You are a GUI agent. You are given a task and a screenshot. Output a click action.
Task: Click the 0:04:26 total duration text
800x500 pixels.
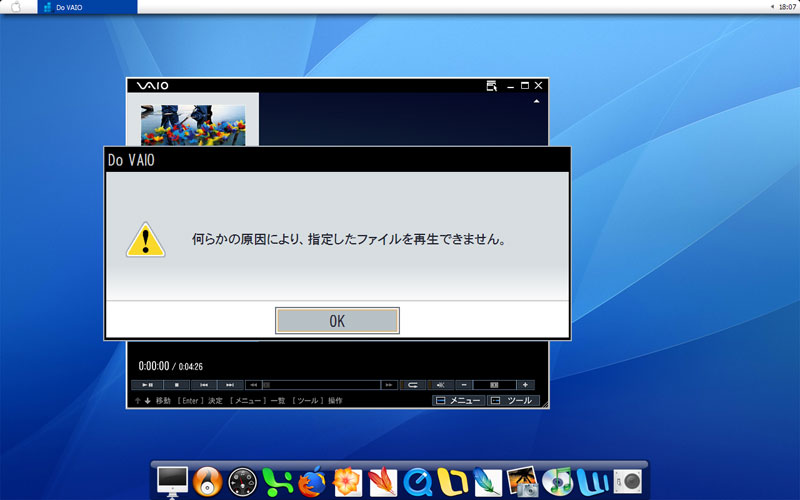click(190, 366)
